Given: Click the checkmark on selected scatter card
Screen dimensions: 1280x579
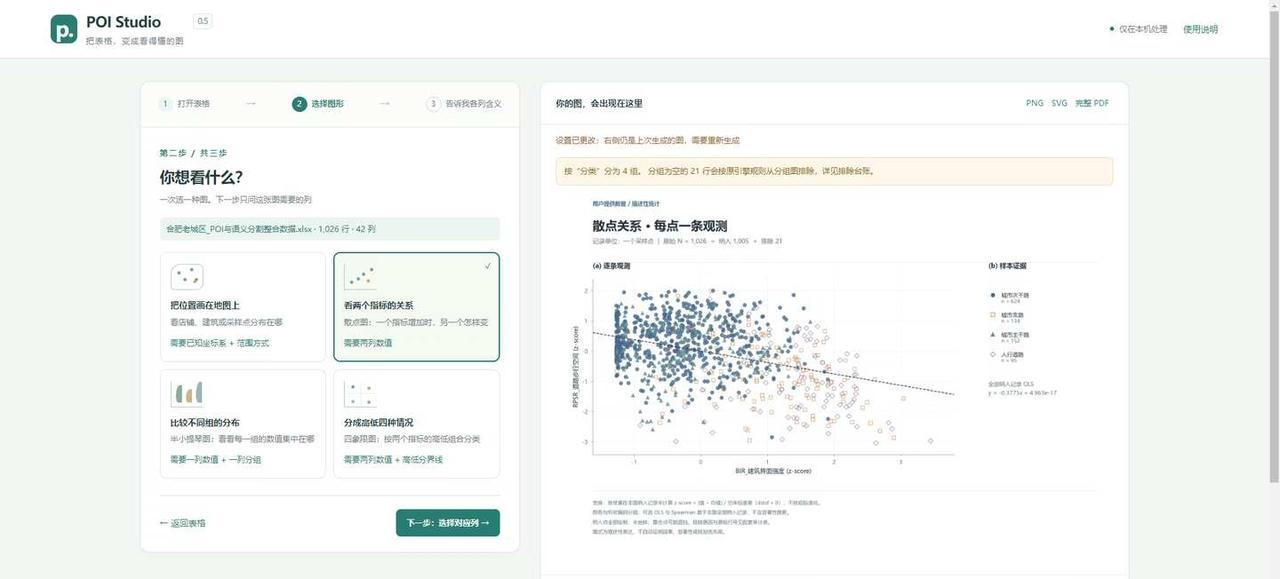Looking at the screenshot, I should pos(487,266).
